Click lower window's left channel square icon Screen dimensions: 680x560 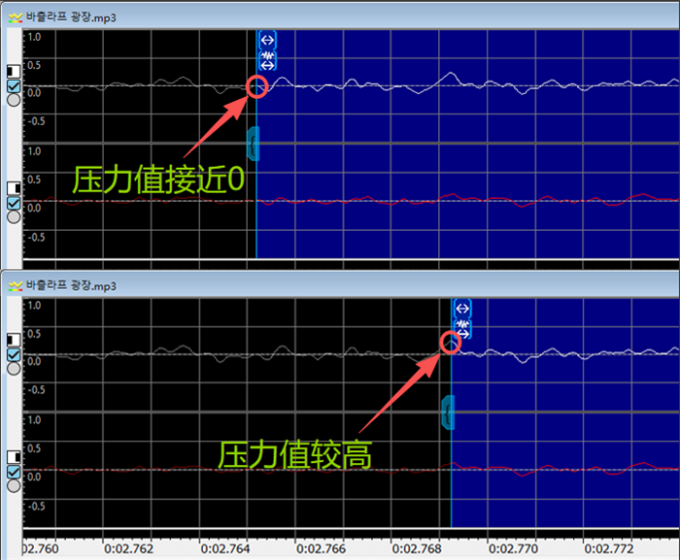[x=14, y=340]
